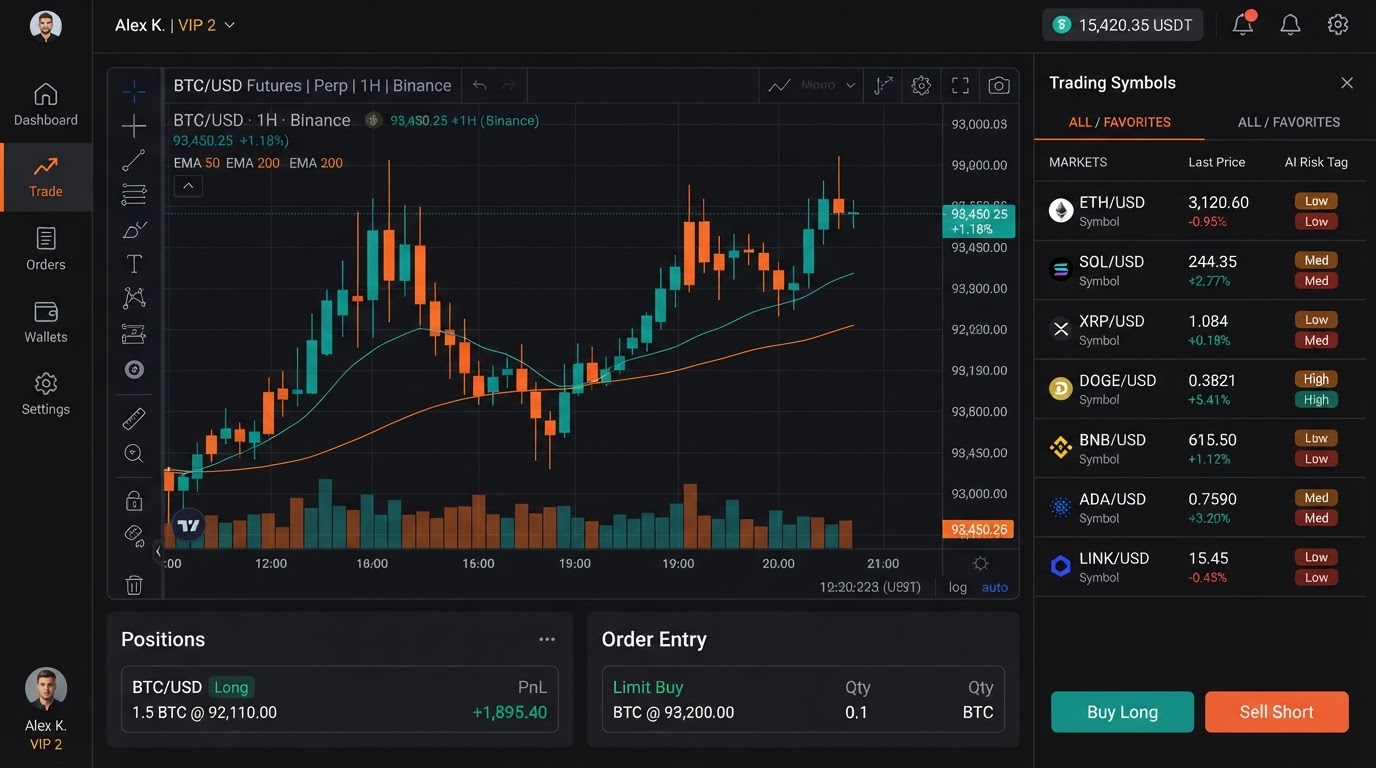Switch to the gray ALL / FAVORITES tab

coord(1289,122)
